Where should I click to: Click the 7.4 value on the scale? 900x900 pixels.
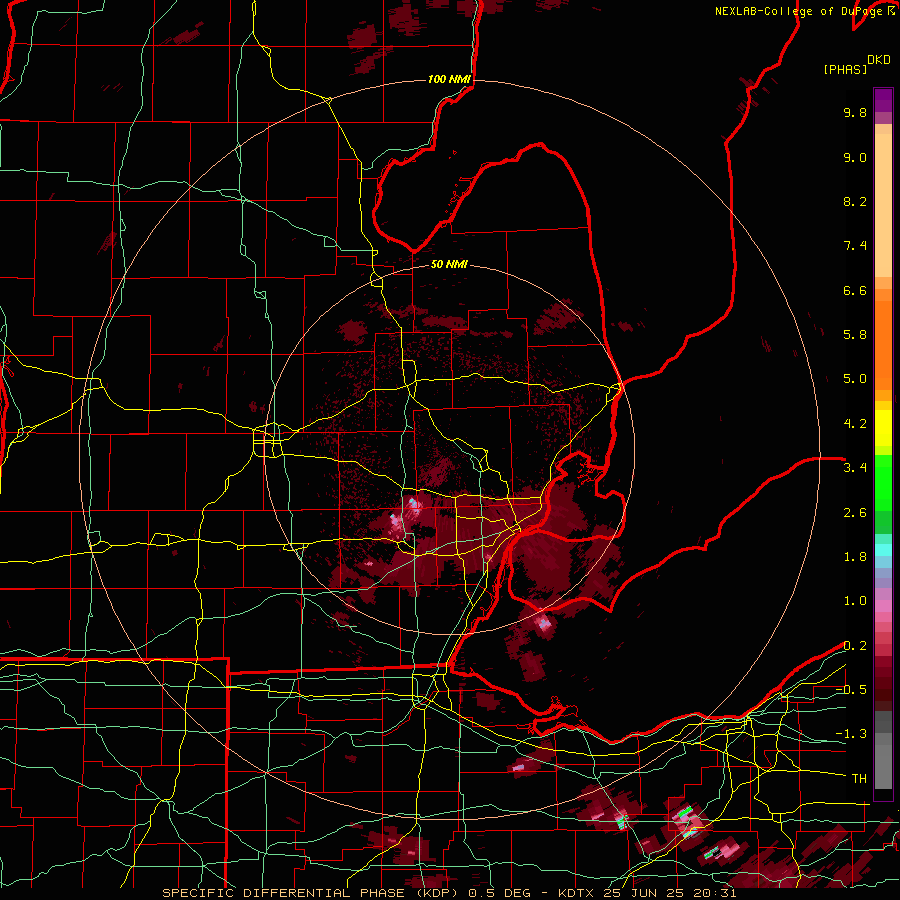click(855, 246)
